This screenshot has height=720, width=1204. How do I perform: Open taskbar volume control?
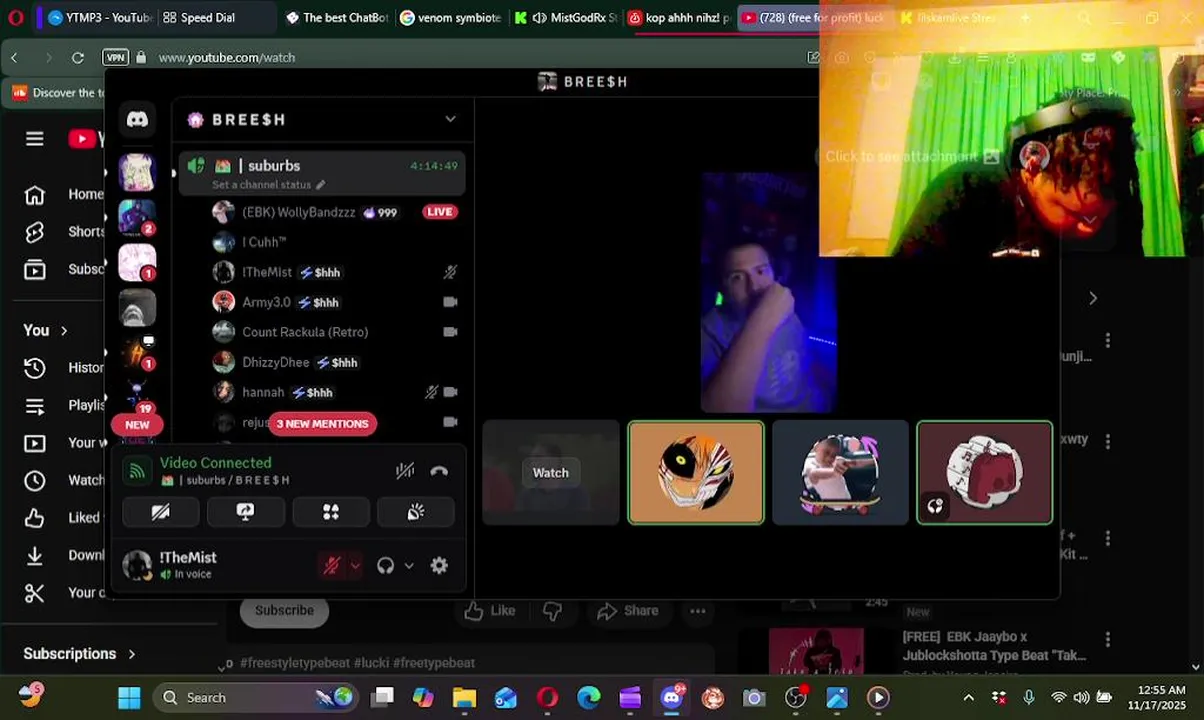pos(1081,698)
